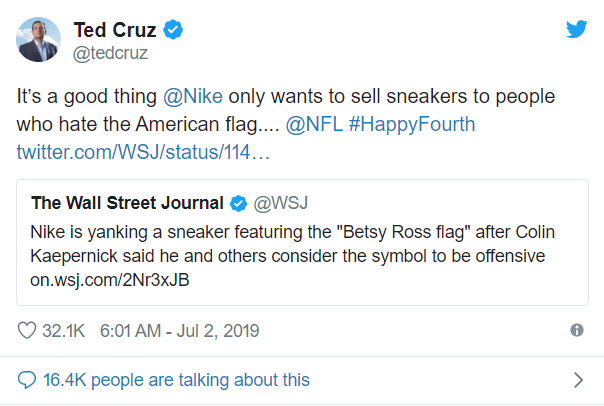The image size is (604, 406).
Task: Open the tweet info circle icon
Action: 577,330
